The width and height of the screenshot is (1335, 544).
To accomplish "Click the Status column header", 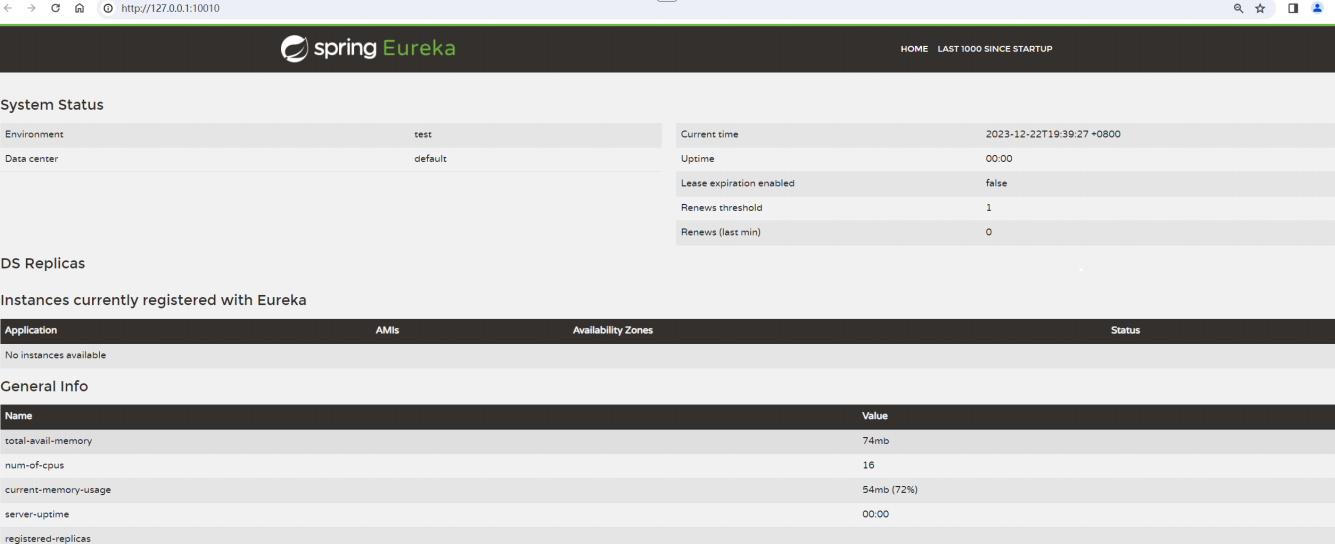I will (1125, 330).
